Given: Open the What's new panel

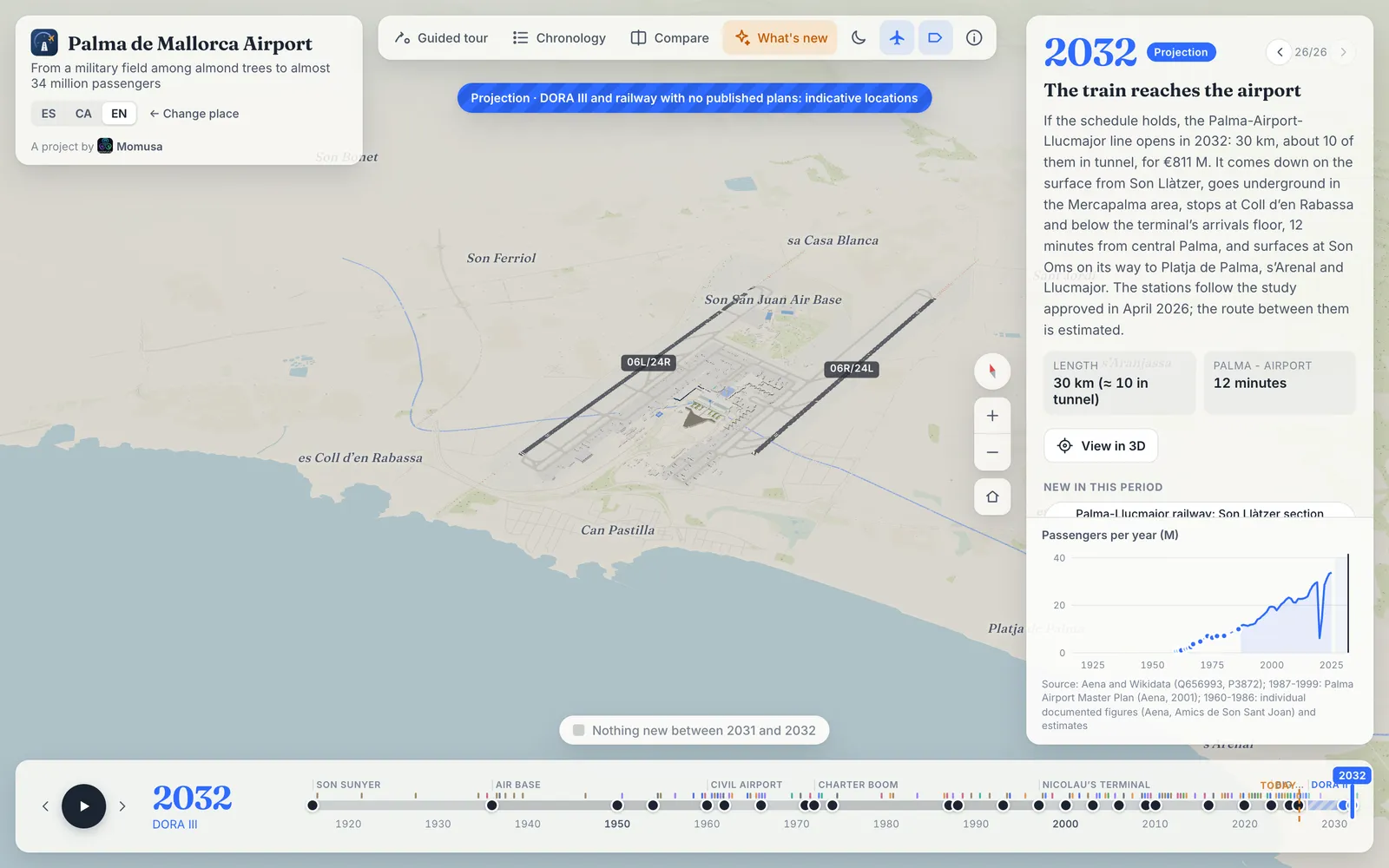Looking at the screenshot, I should coord(780,38).
